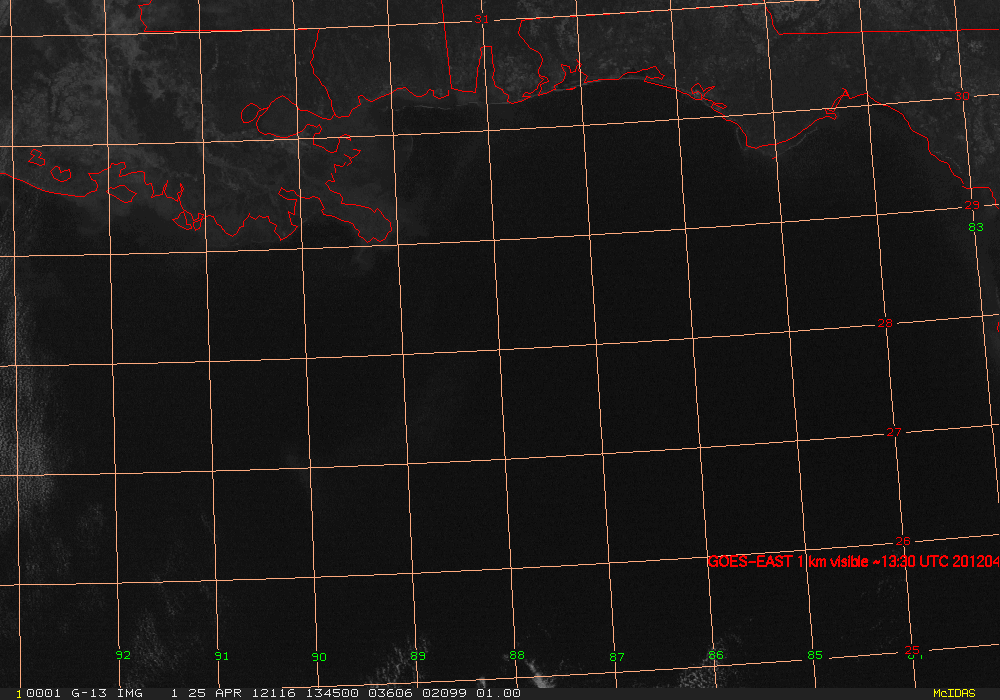The height and width of the screenshot is (700, 1000).
Task: Click the red latitude label 29
Action: [972, 205]
